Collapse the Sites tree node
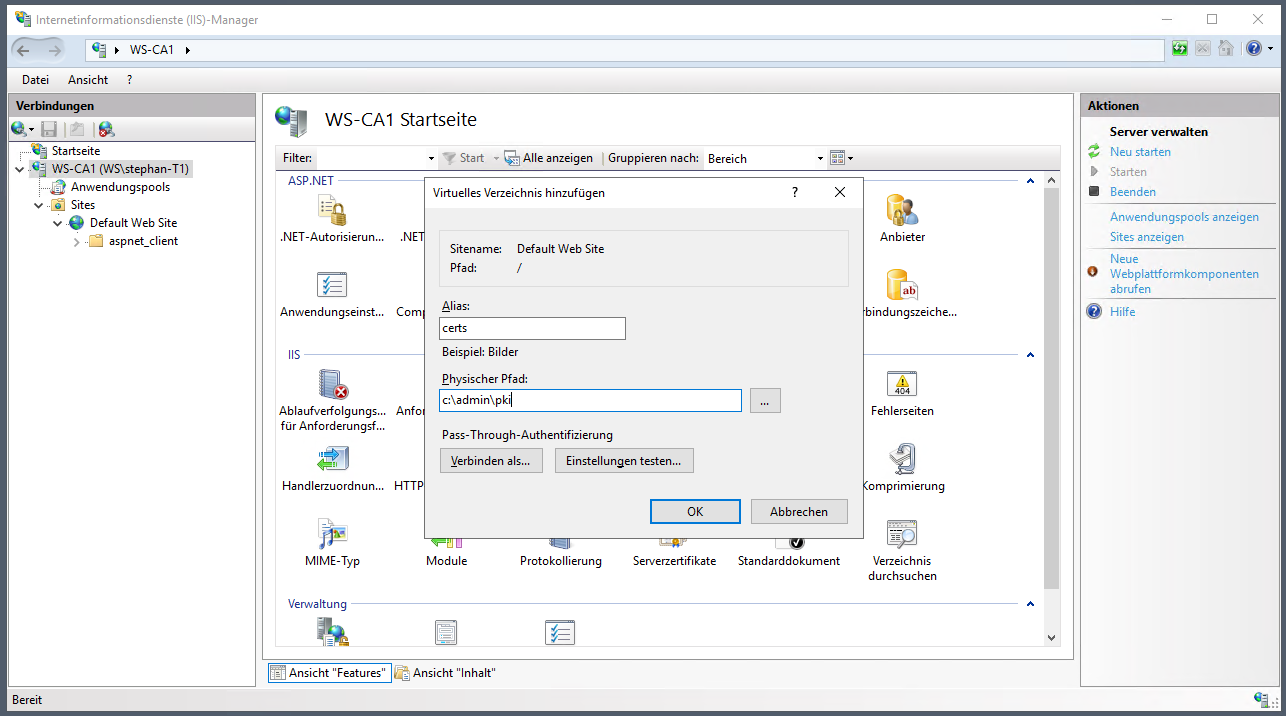This screenshot has width=1286, height=716. pos(39,205)
